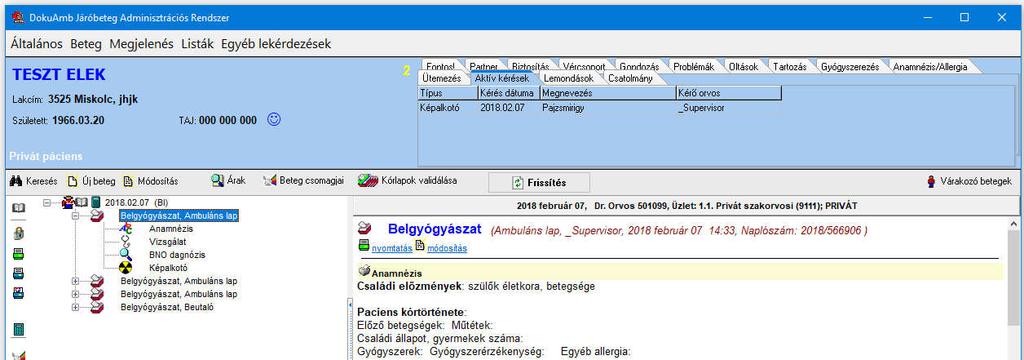Open Beteg csomagjai packages
Viewport: 1024px width, 360px height.
coord(304,181)
